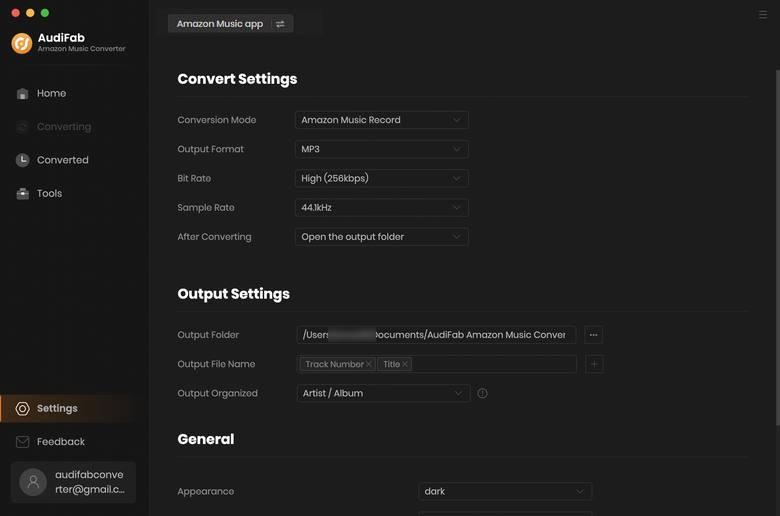Browse output folder with three-dots button
This screenshot has height=516, width=780.
coord(593,335)
